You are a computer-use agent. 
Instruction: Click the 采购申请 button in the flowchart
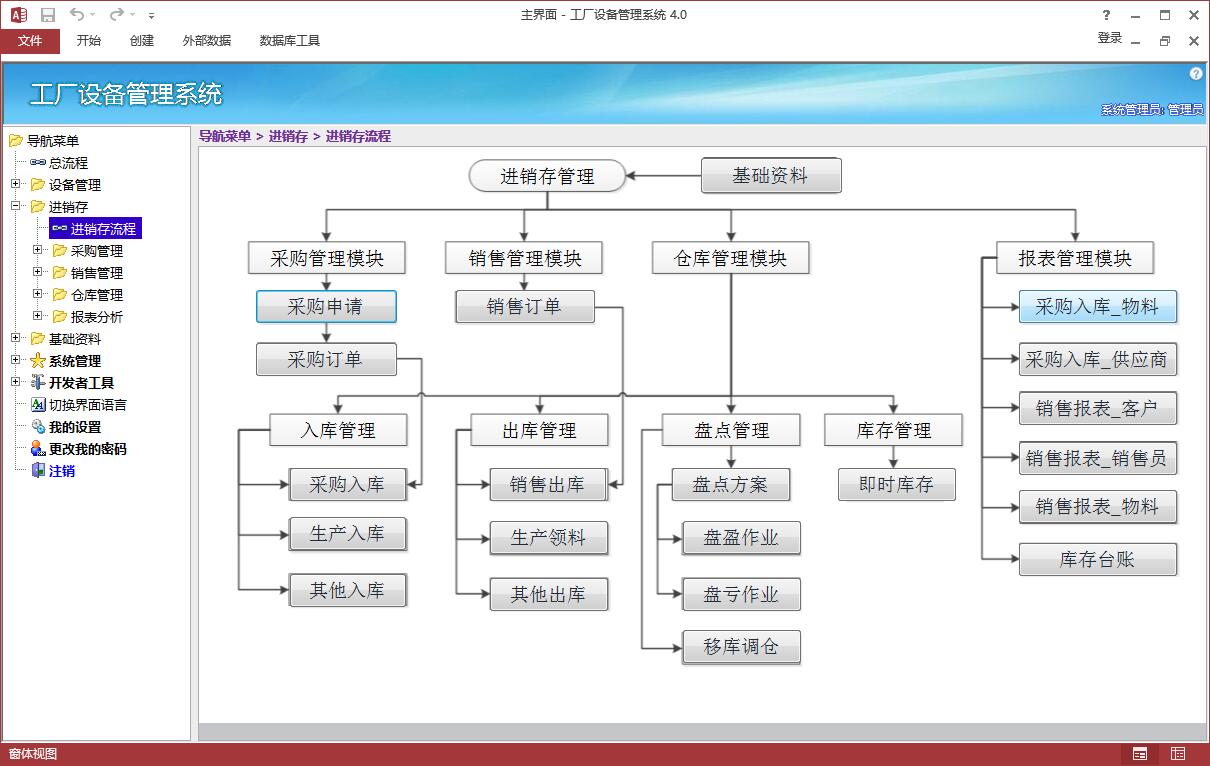pos(325,306)
